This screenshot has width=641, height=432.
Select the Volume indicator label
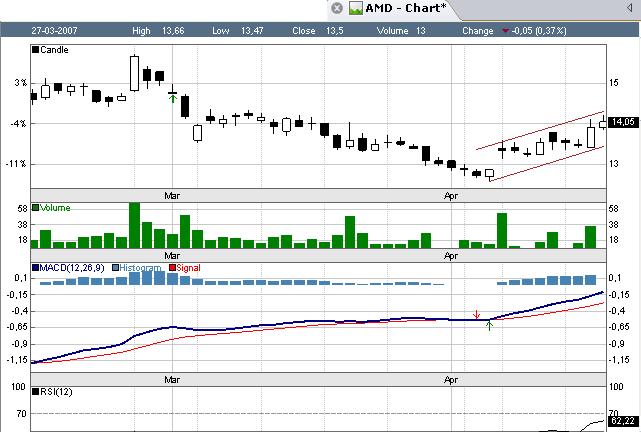click(55, 208)
